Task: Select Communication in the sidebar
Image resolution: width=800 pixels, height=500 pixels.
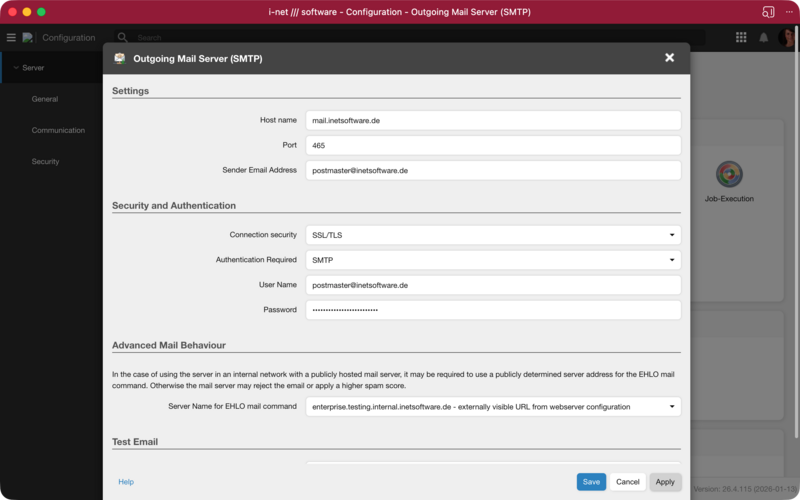Action: point(58,130)
